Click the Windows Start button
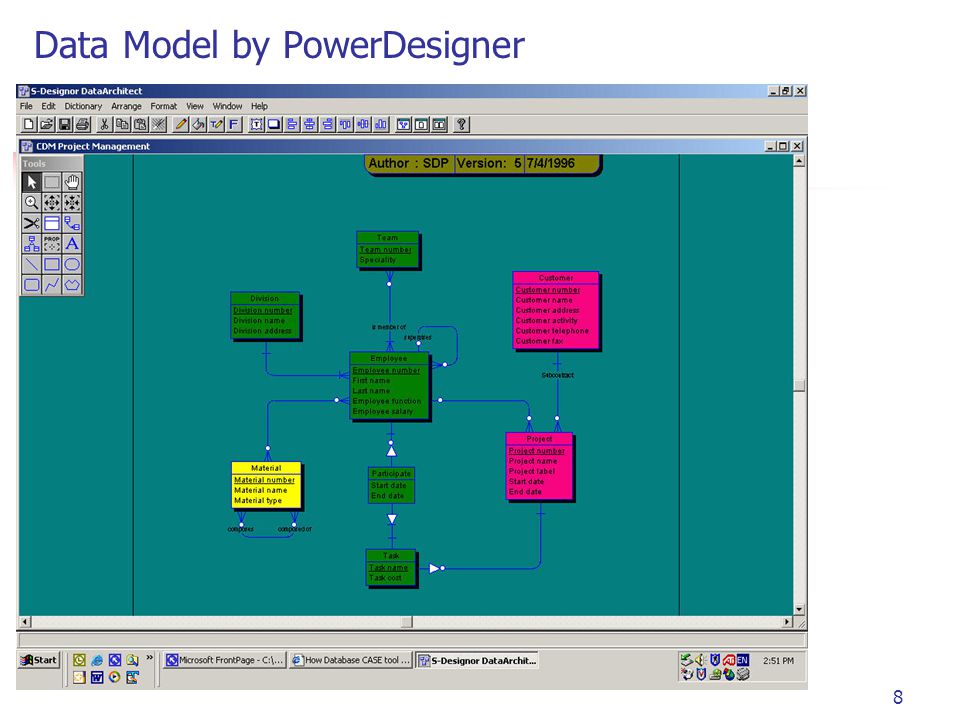Viewport: 960px width, 720px height. (x=39, y=660)
